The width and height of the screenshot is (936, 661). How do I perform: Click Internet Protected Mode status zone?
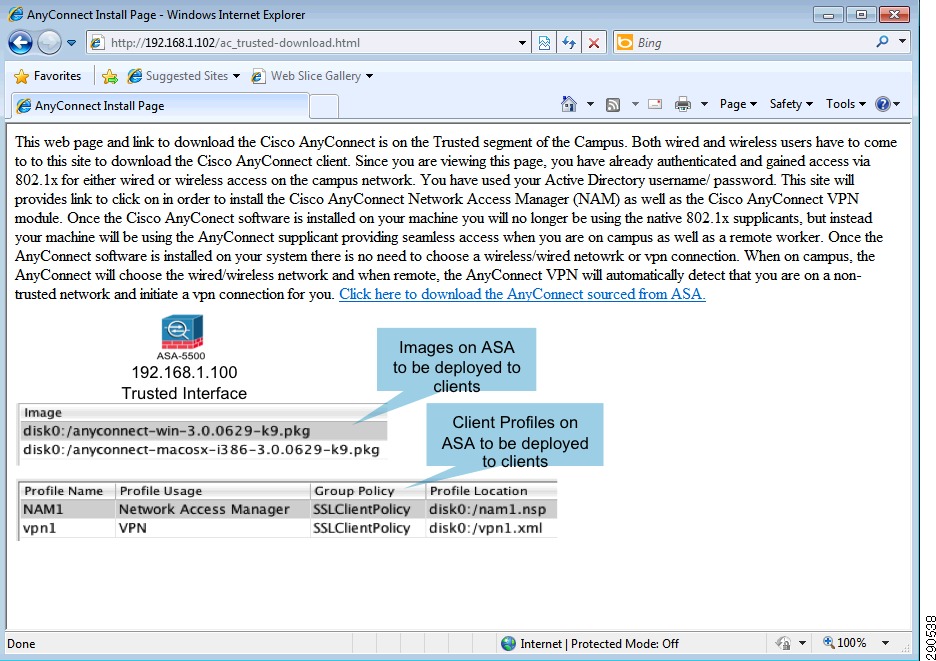(x=590, y=644)
